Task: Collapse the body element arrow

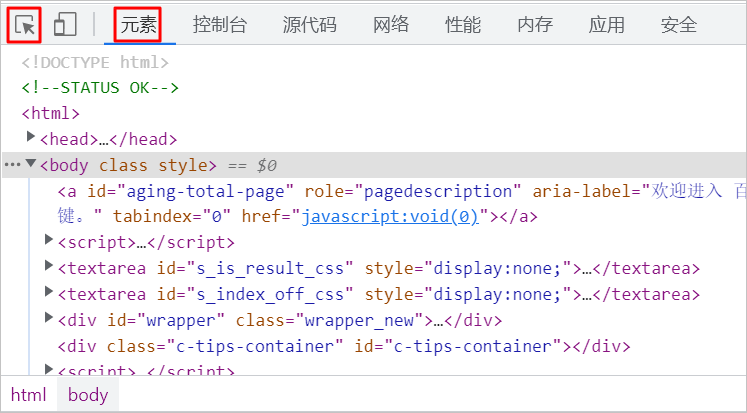Action: [31, 165]
